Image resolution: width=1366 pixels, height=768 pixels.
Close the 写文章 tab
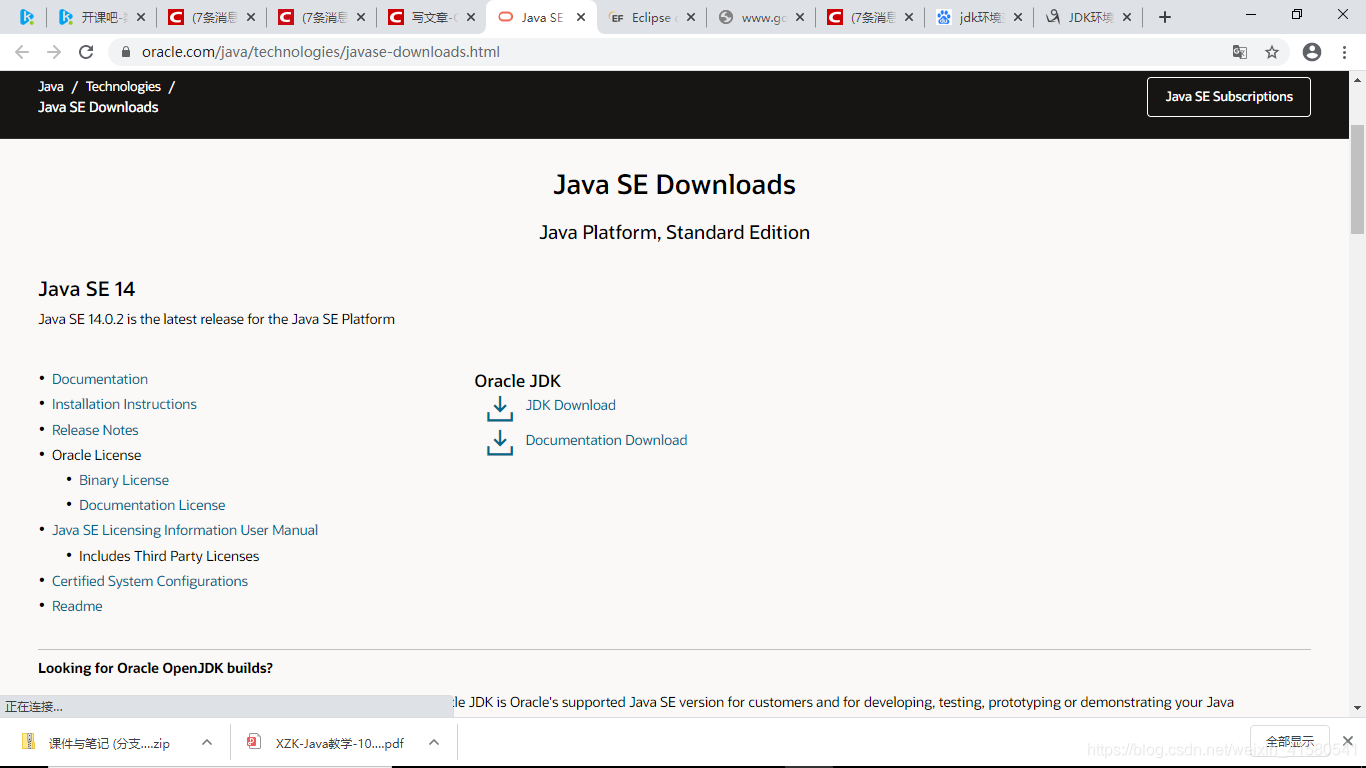pyautogui.click(x=471, y=17)
